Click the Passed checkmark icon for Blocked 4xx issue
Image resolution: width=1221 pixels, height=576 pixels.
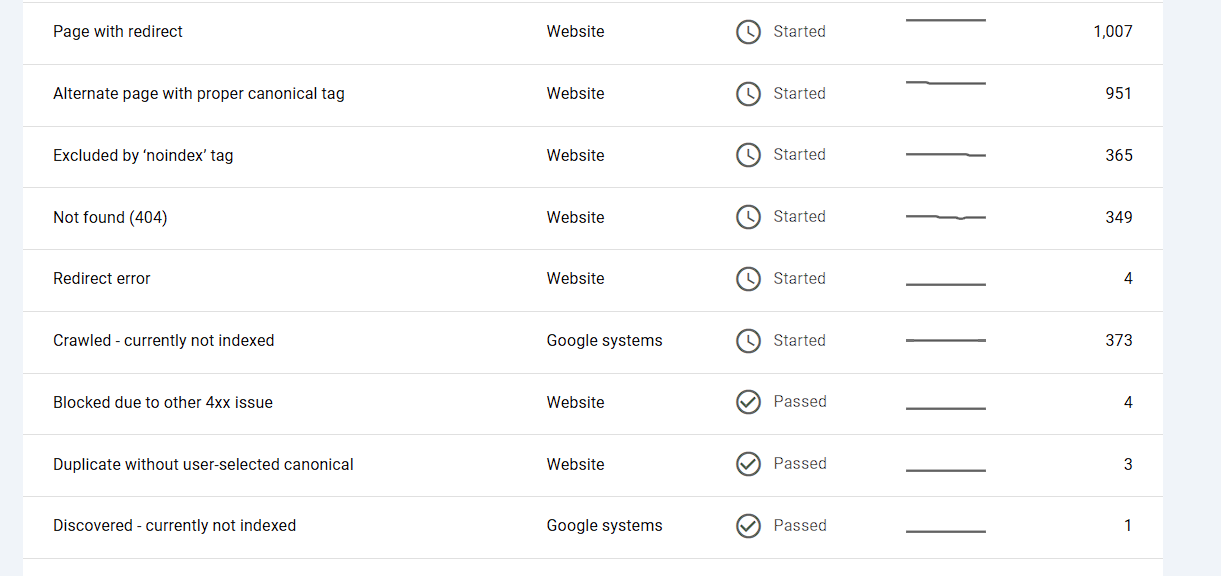click(748, 402)
